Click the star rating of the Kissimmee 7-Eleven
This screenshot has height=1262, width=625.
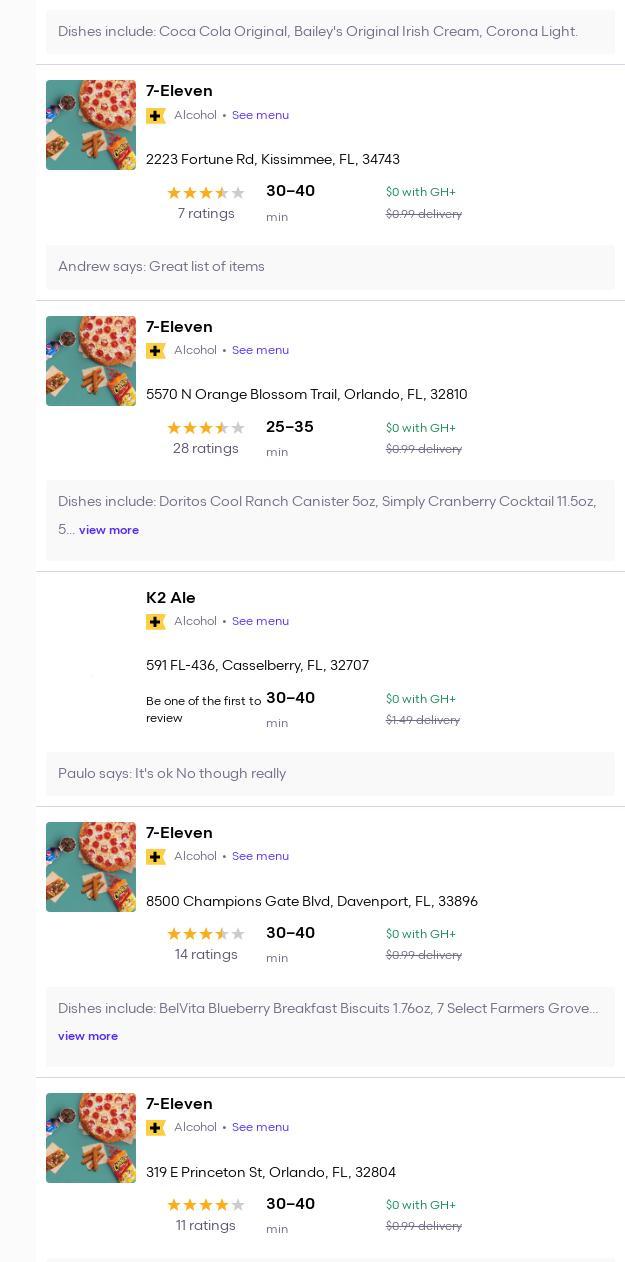click(x=205, y=193)
